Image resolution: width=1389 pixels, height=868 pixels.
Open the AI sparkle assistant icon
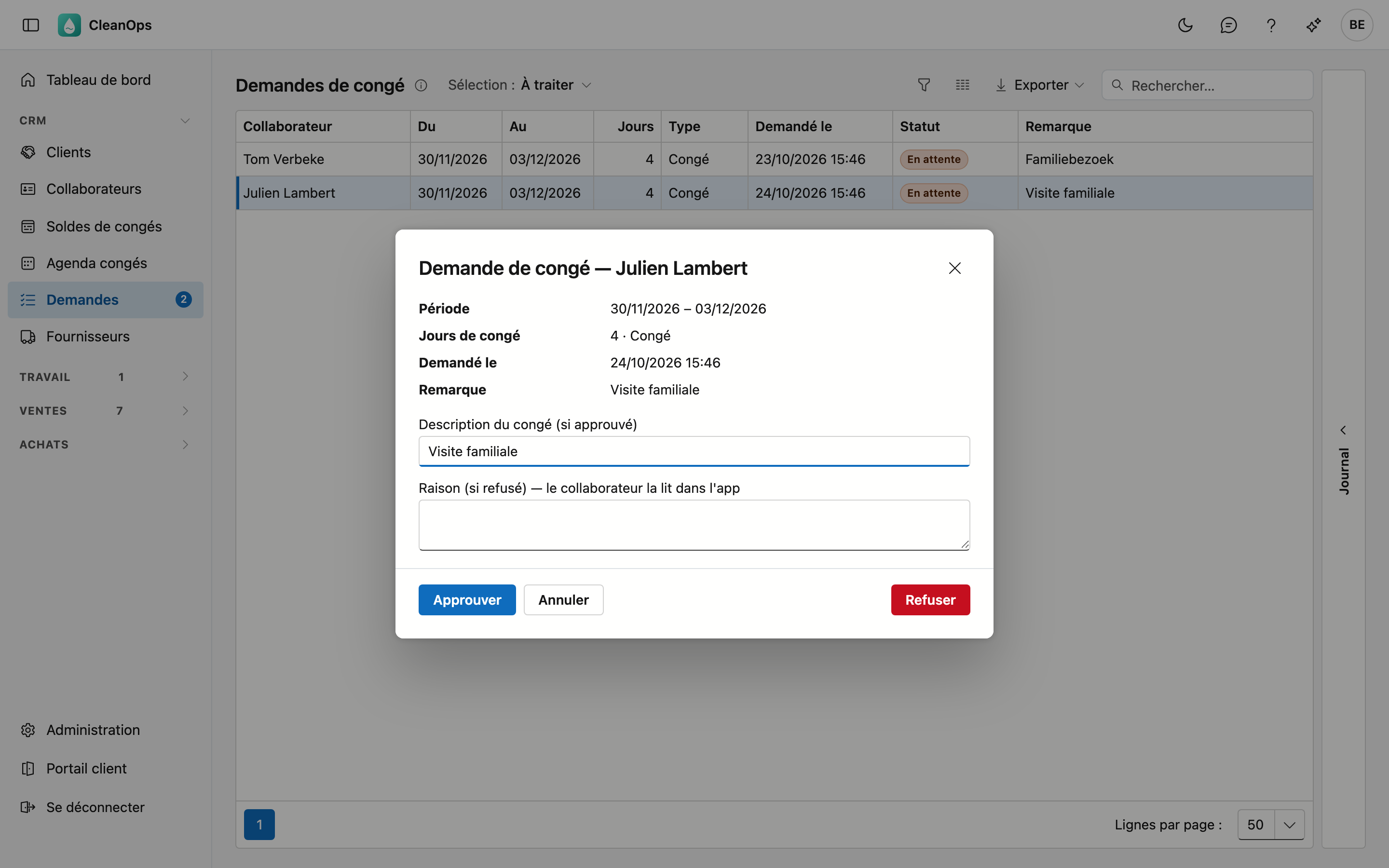[x=1313, y=25]
